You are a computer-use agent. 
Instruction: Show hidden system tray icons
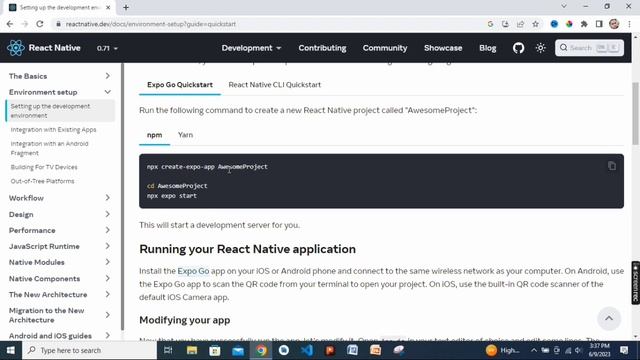pyautogui.click(x=534, y=350)
